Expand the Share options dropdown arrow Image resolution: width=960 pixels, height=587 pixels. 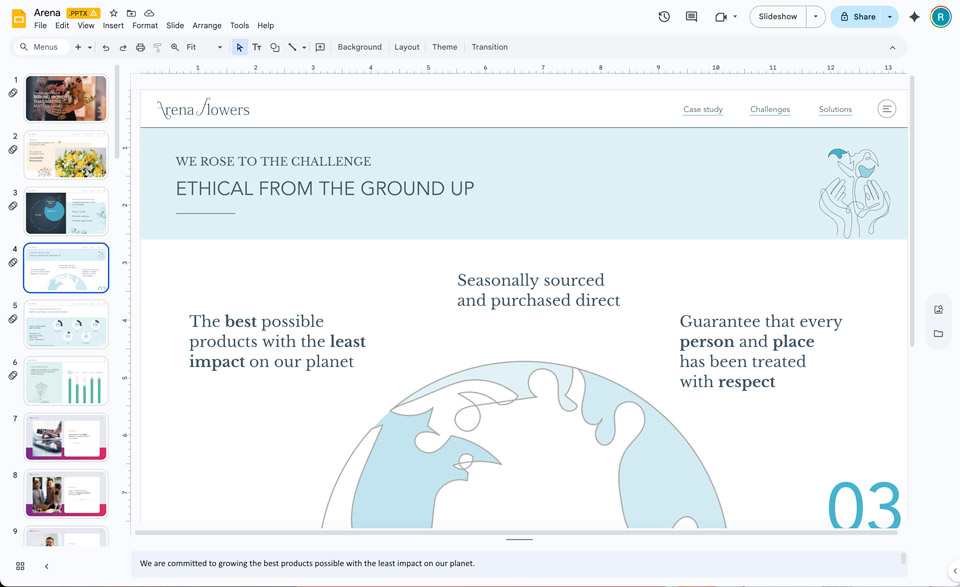point(889,17)
